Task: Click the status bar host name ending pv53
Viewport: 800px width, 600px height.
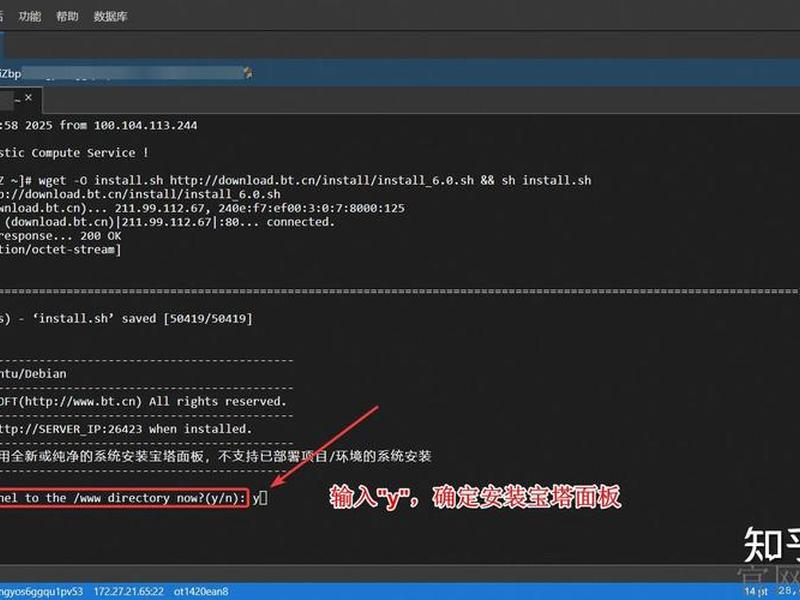Action: tap(41, 592)
